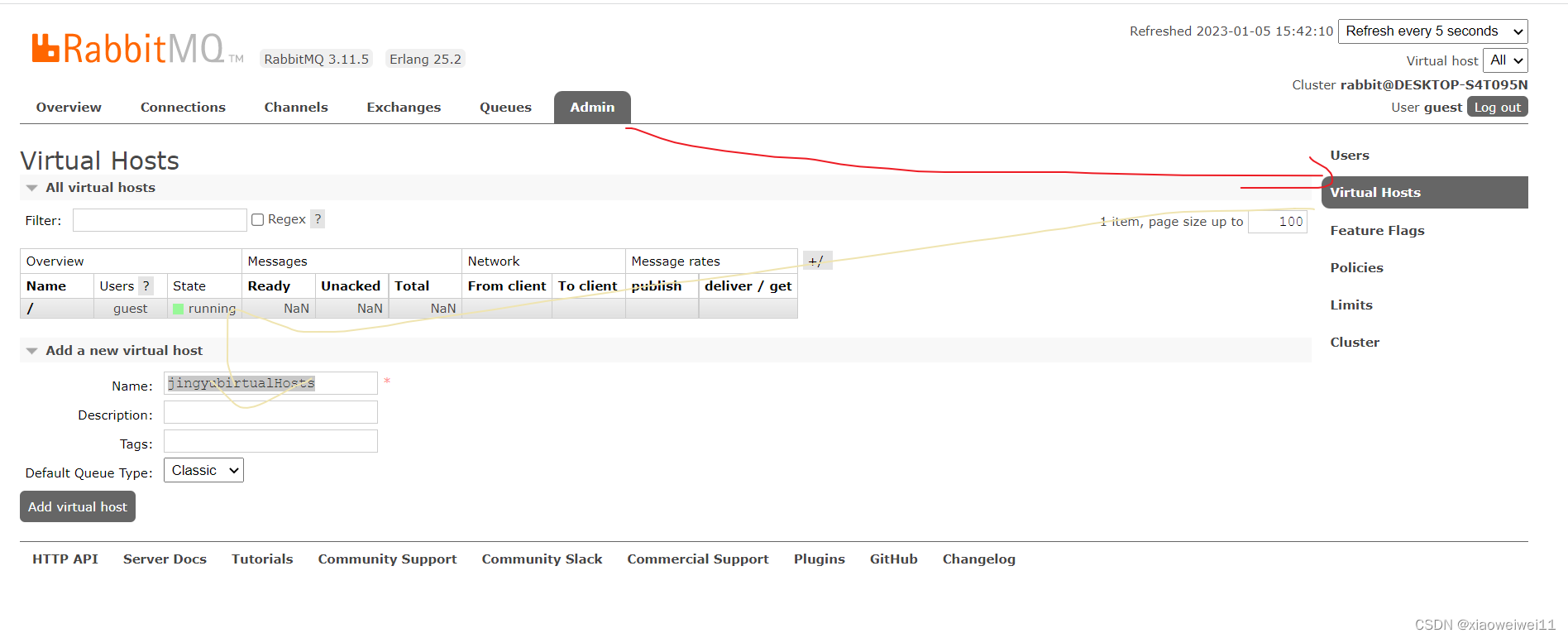
Task: Open the Community Slack footer link
Action: [542, 559]
